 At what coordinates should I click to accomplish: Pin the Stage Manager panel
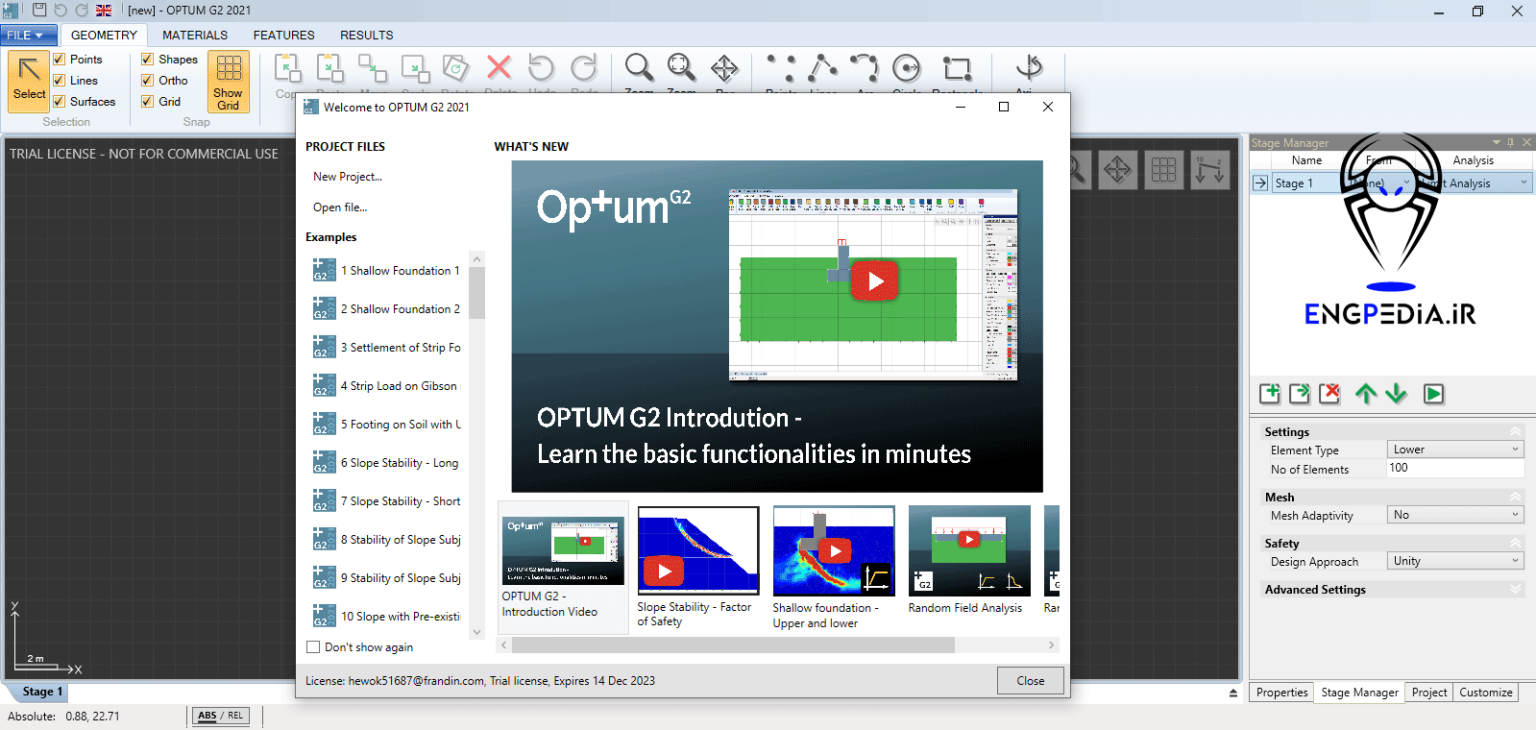1511,142
